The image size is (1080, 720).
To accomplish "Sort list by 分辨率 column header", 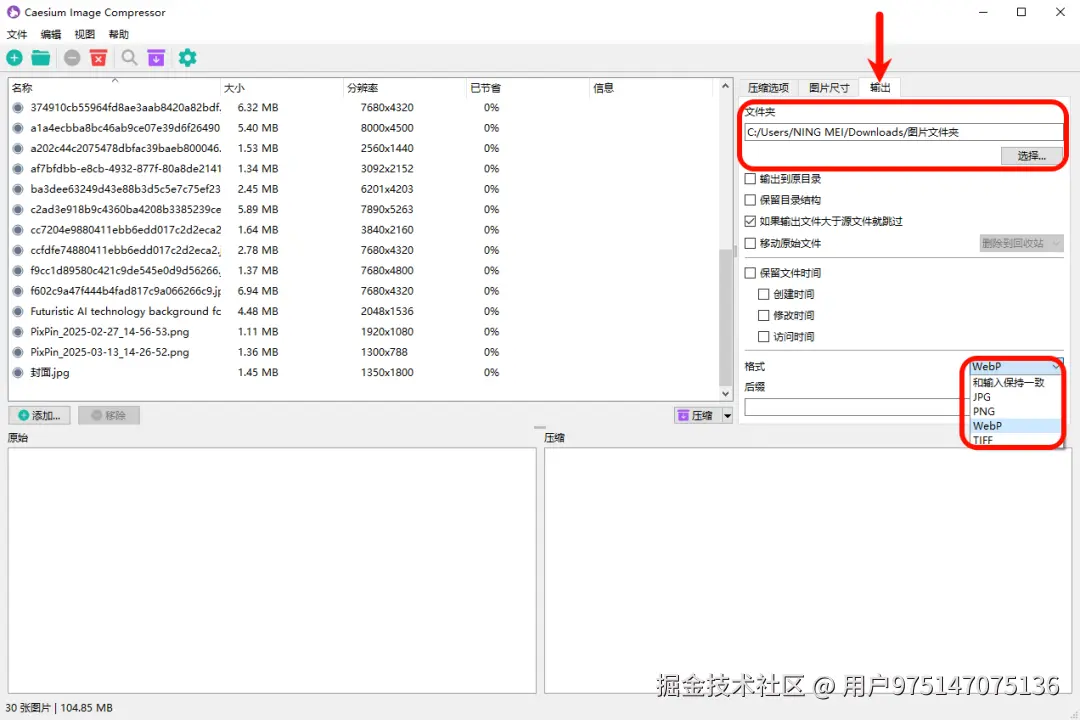I will tap(404, 88).
